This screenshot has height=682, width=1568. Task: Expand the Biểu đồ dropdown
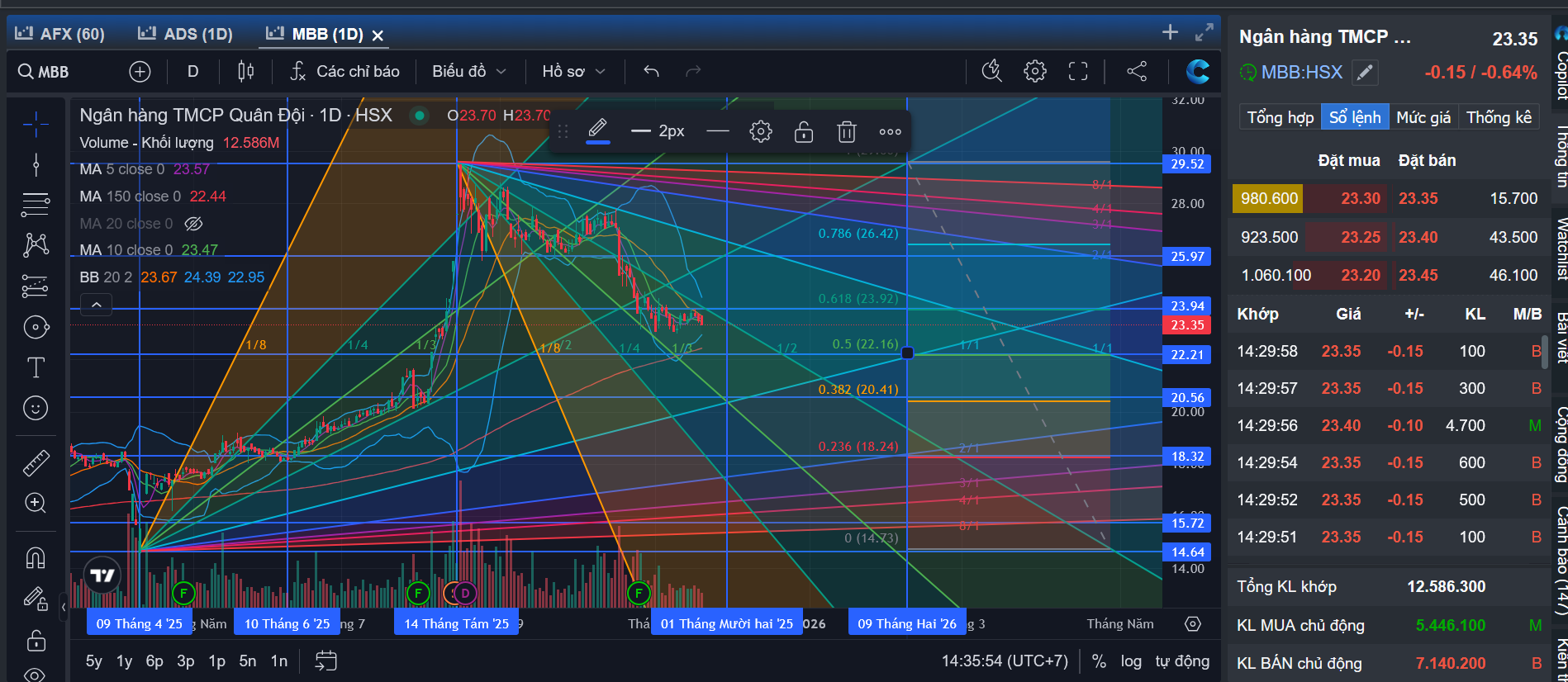[x=468, y=72]
